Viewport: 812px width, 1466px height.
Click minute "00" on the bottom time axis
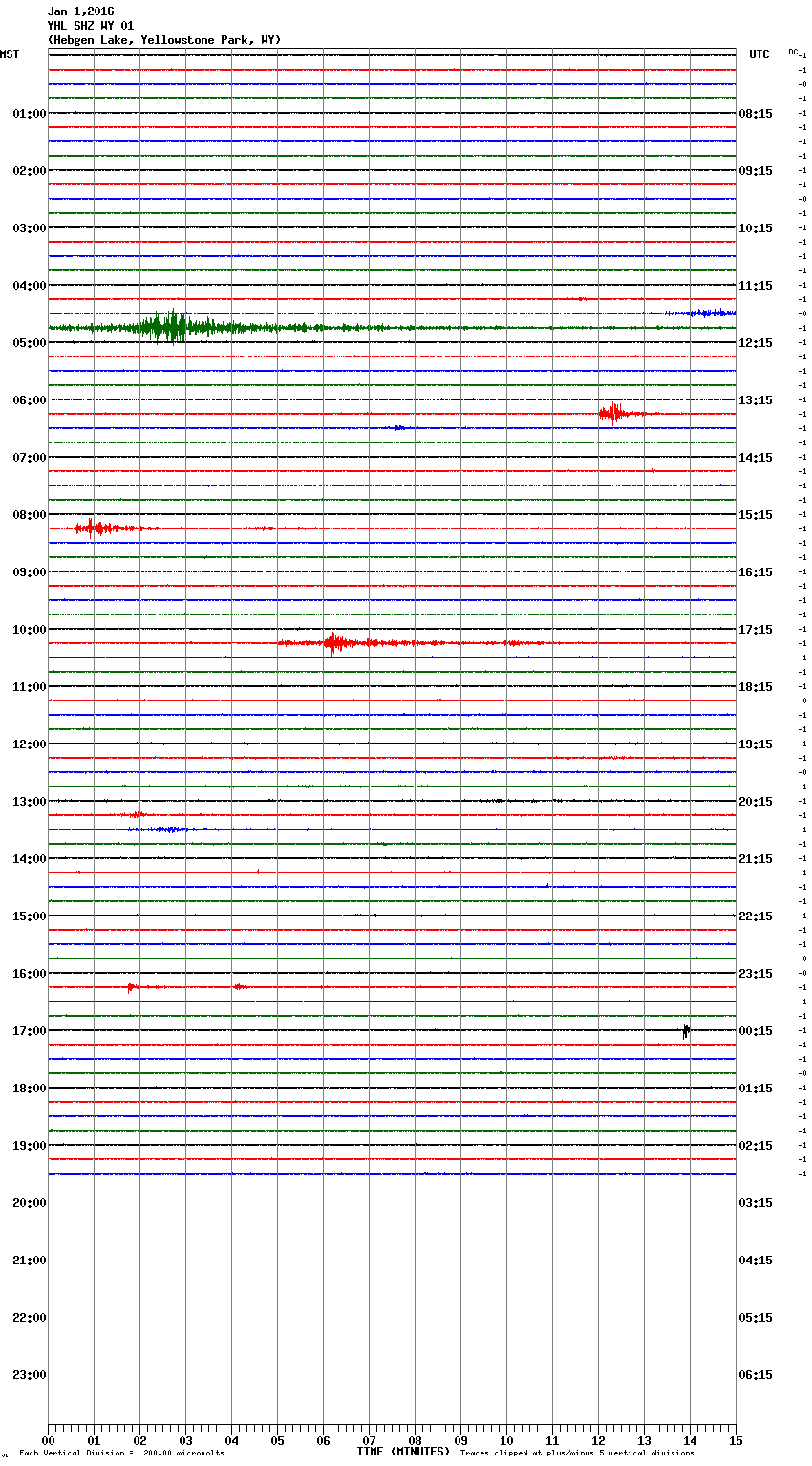(48, 1440)
